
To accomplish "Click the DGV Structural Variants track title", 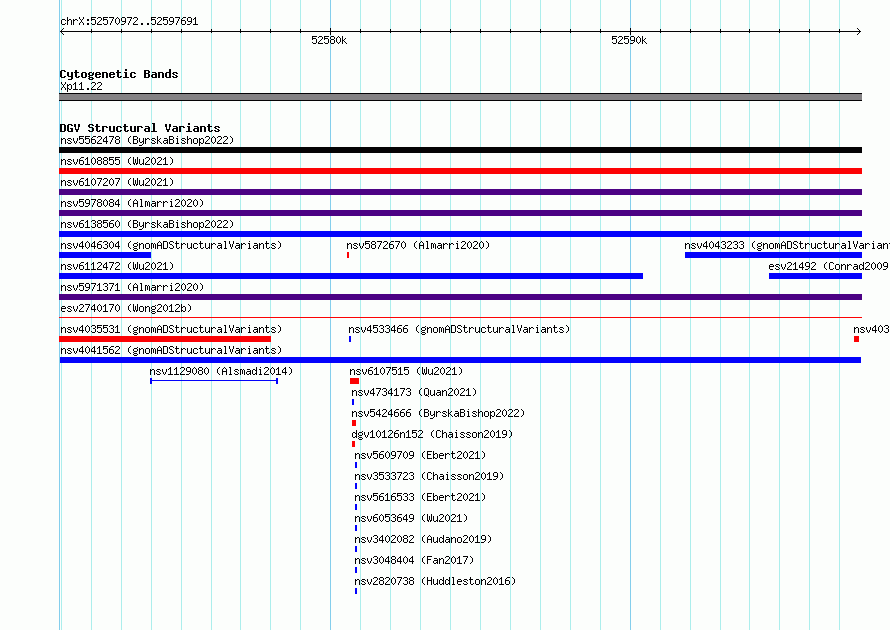I will (x=140, y=128).
